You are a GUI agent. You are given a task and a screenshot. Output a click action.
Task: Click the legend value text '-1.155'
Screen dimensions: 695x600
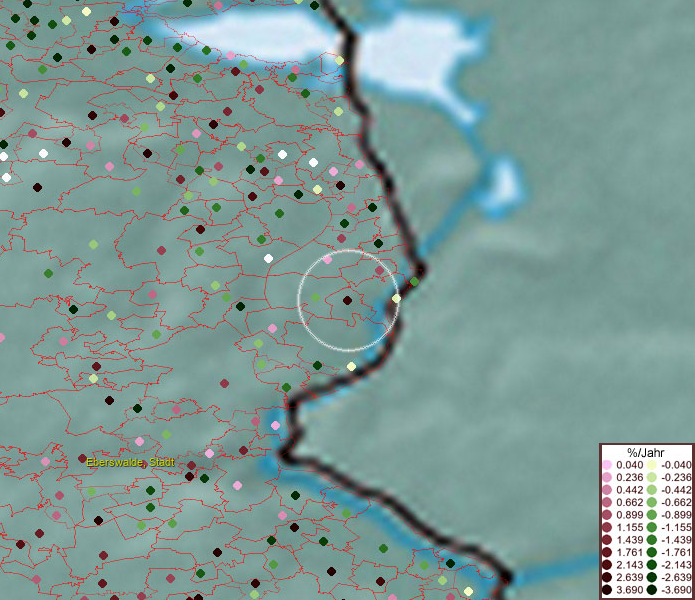pyautogui.click(x=676, y=527)
